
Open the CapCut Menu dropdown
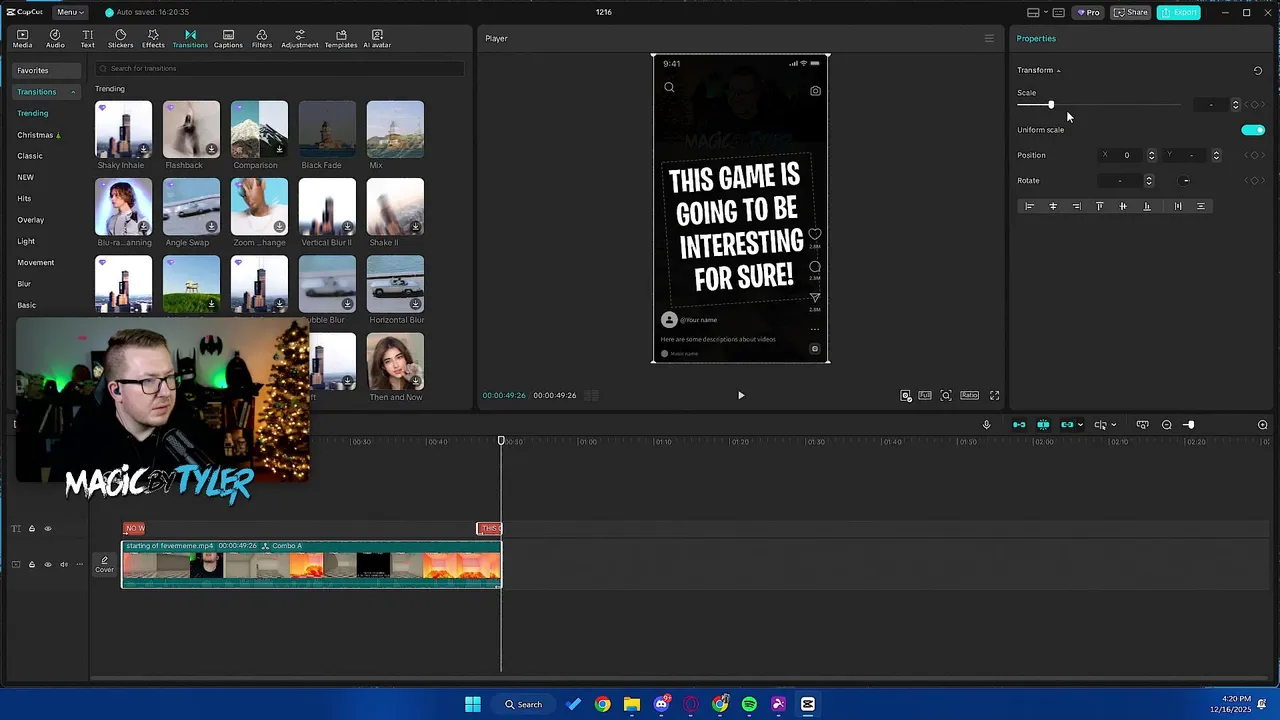point(70,12)
